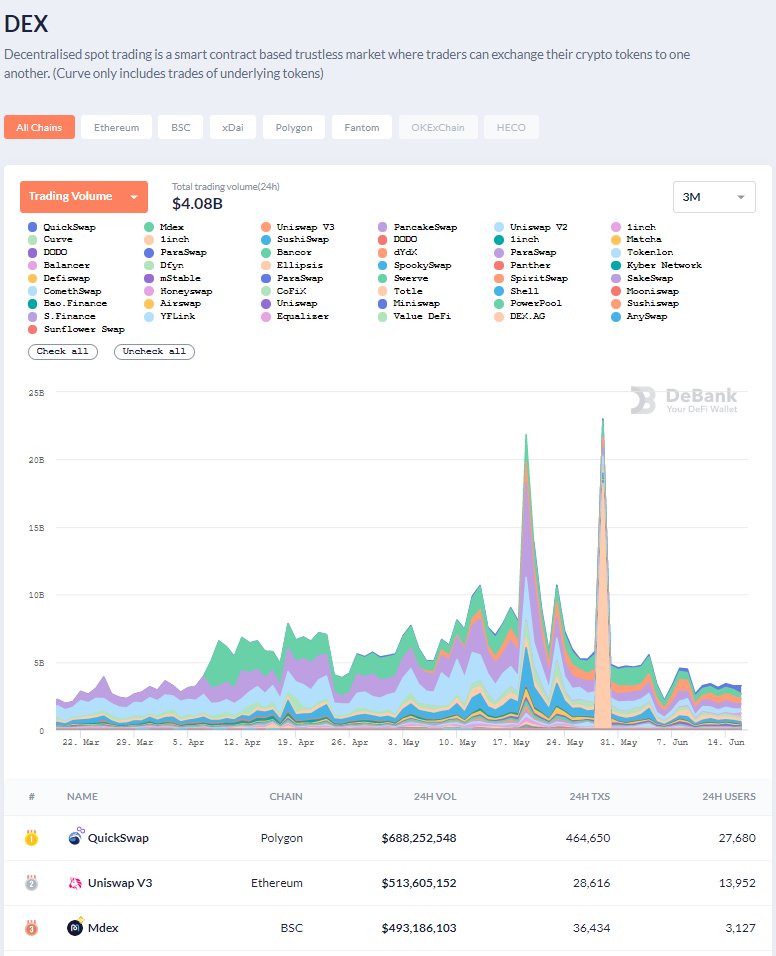Click the Mdex logo in the table row

pos(76,927)
